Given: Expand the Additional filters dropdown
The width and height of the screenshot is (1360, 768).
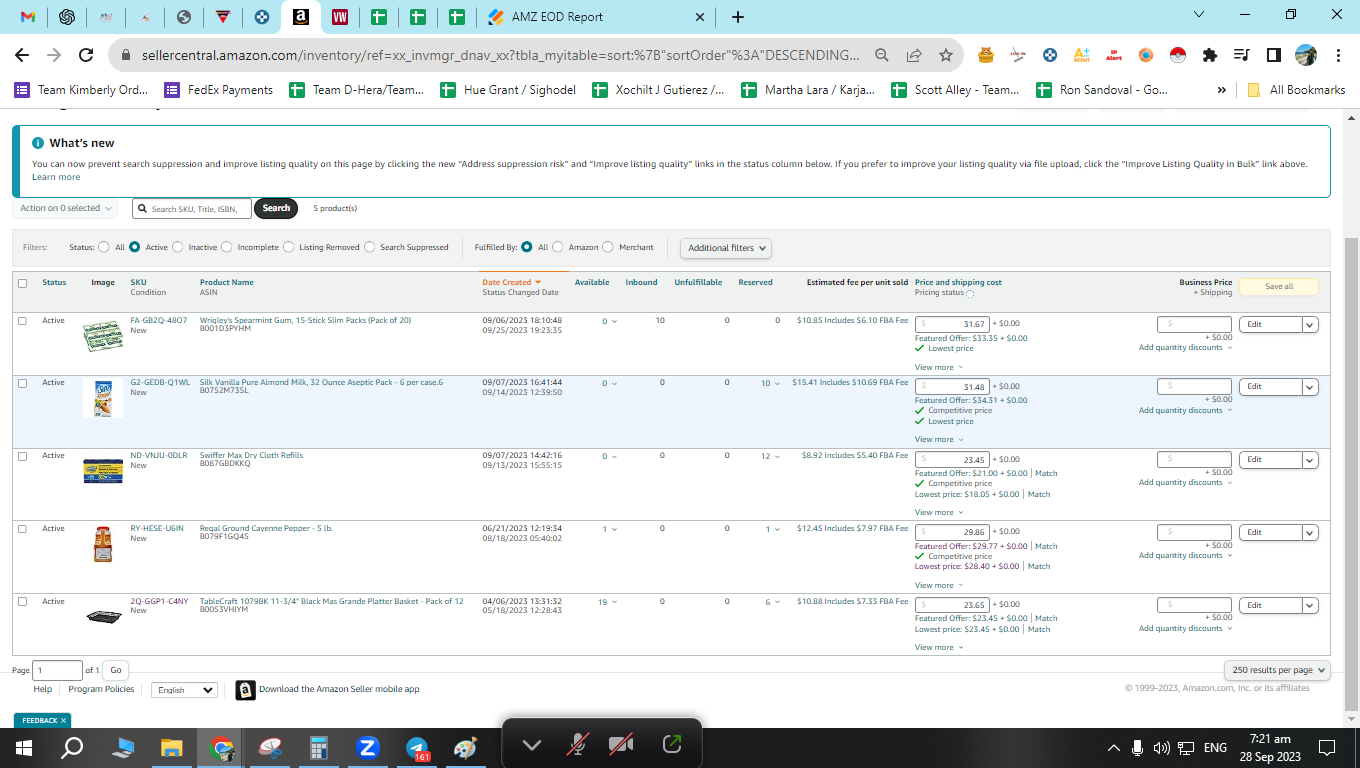Looking at the screenshot, I should point(726,248).
